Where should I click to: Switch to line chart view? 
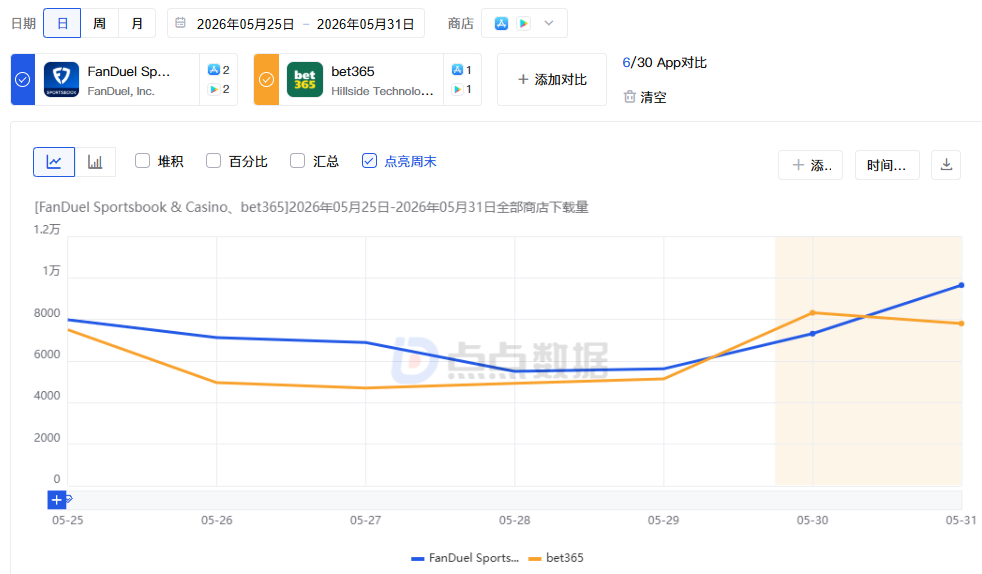click(x=54, y=162)
